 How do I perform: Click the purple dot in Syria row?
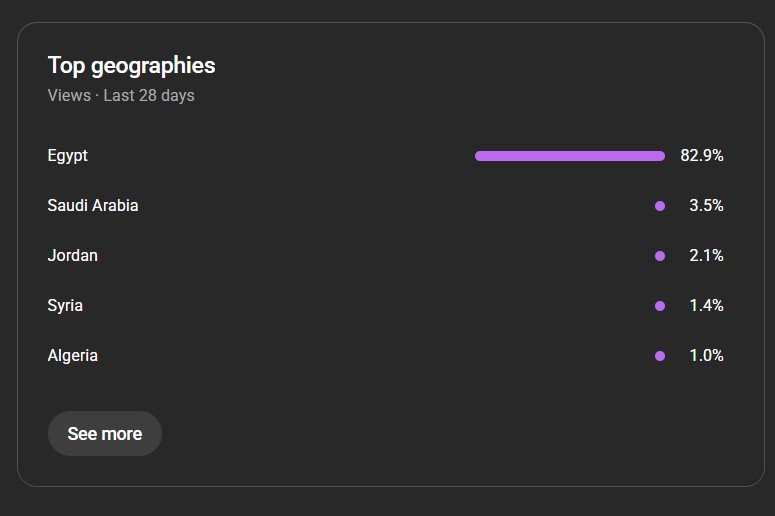tap(660, 306)
